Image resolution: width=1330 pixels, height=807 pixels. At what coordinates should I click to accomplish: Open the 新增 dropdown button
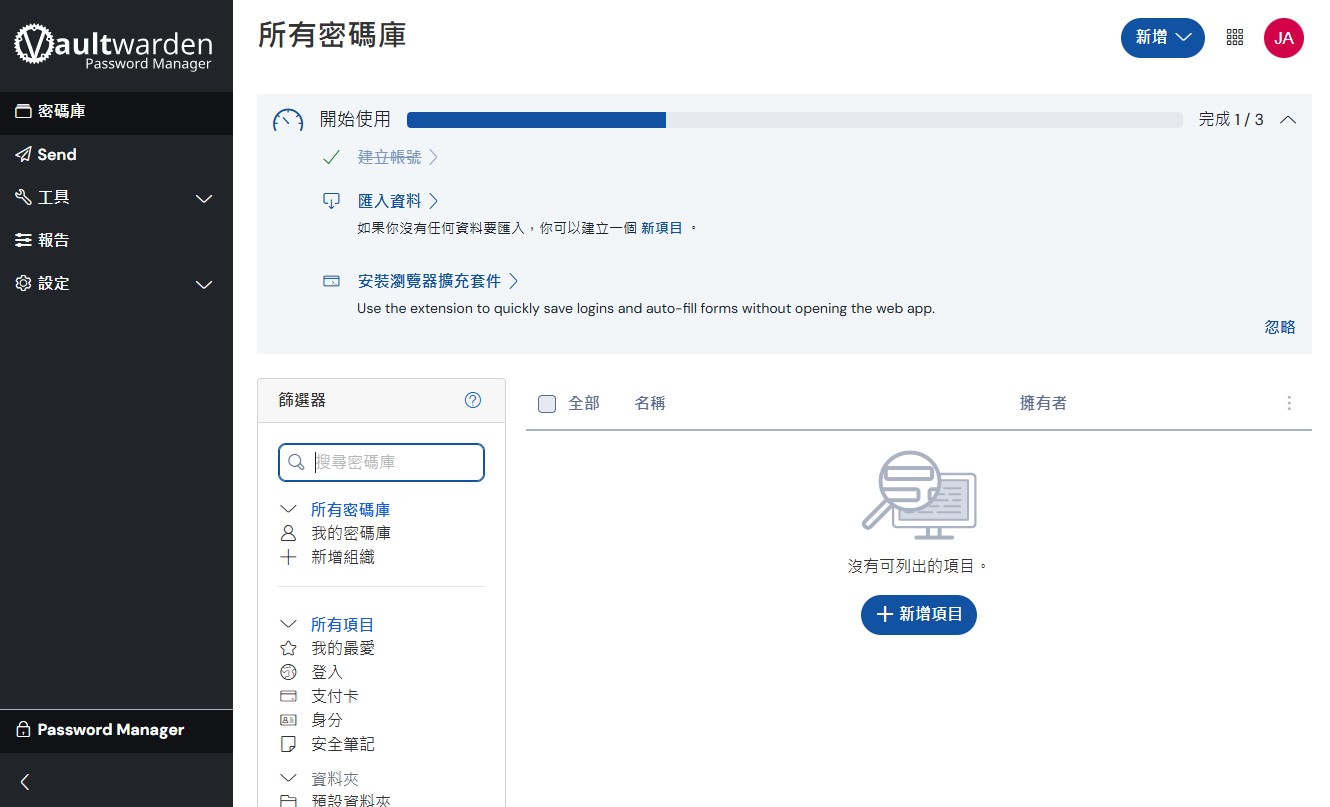tap(1162, 38)
